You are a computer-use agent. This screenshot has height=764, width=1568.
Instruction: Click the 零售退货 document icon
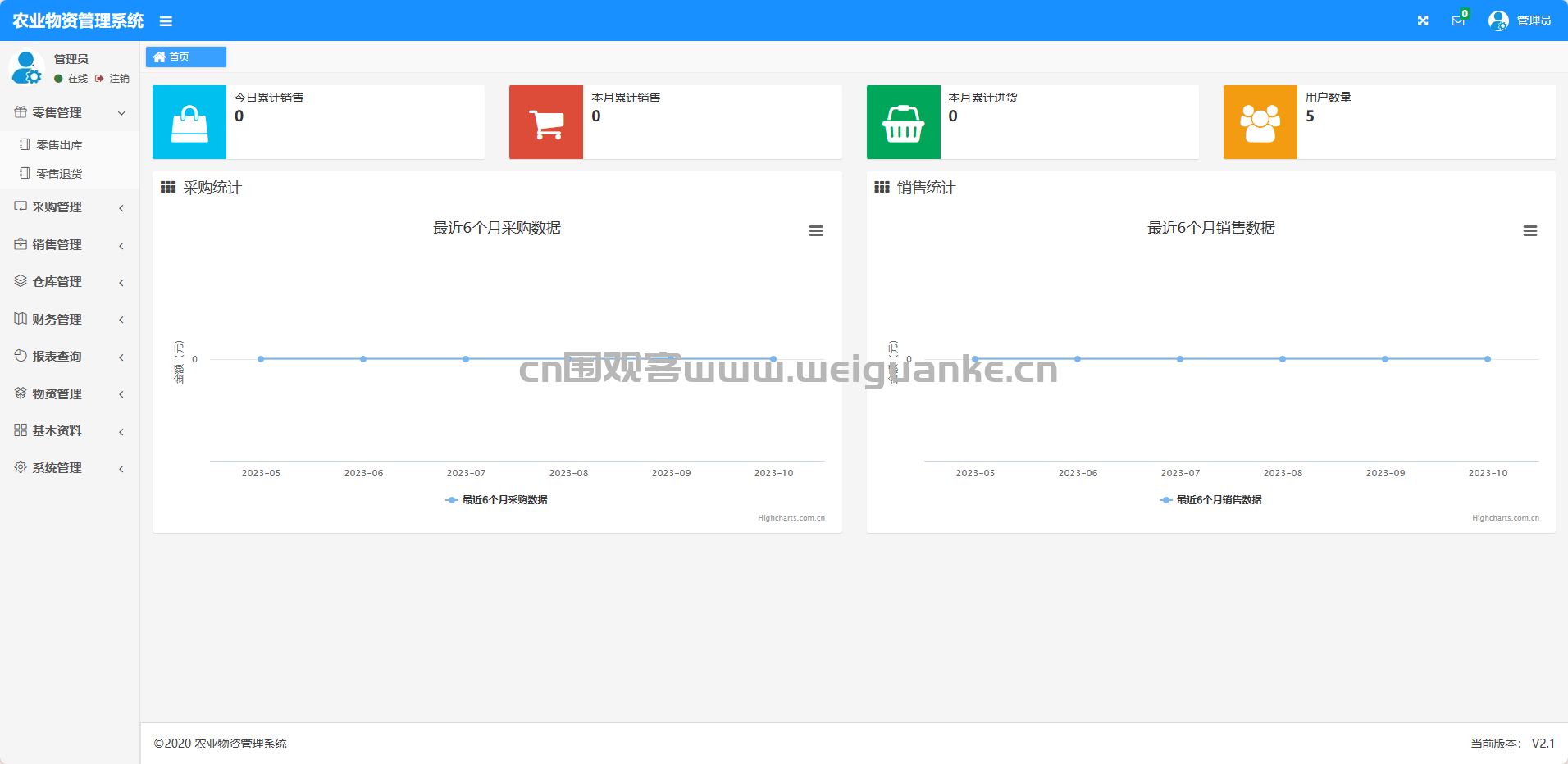(25, 174)
